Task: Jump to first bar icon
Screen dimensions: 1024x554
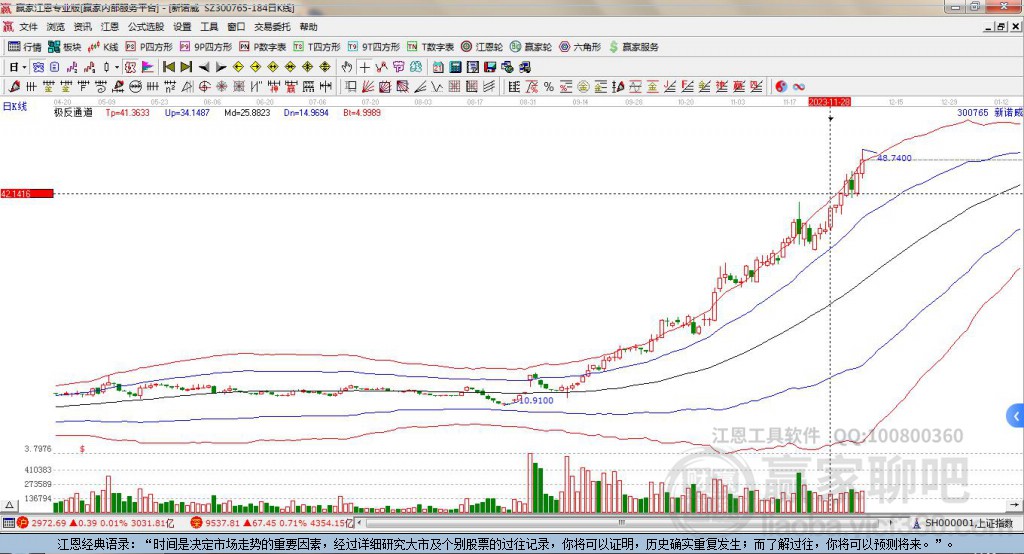Action: pos(168,67)
